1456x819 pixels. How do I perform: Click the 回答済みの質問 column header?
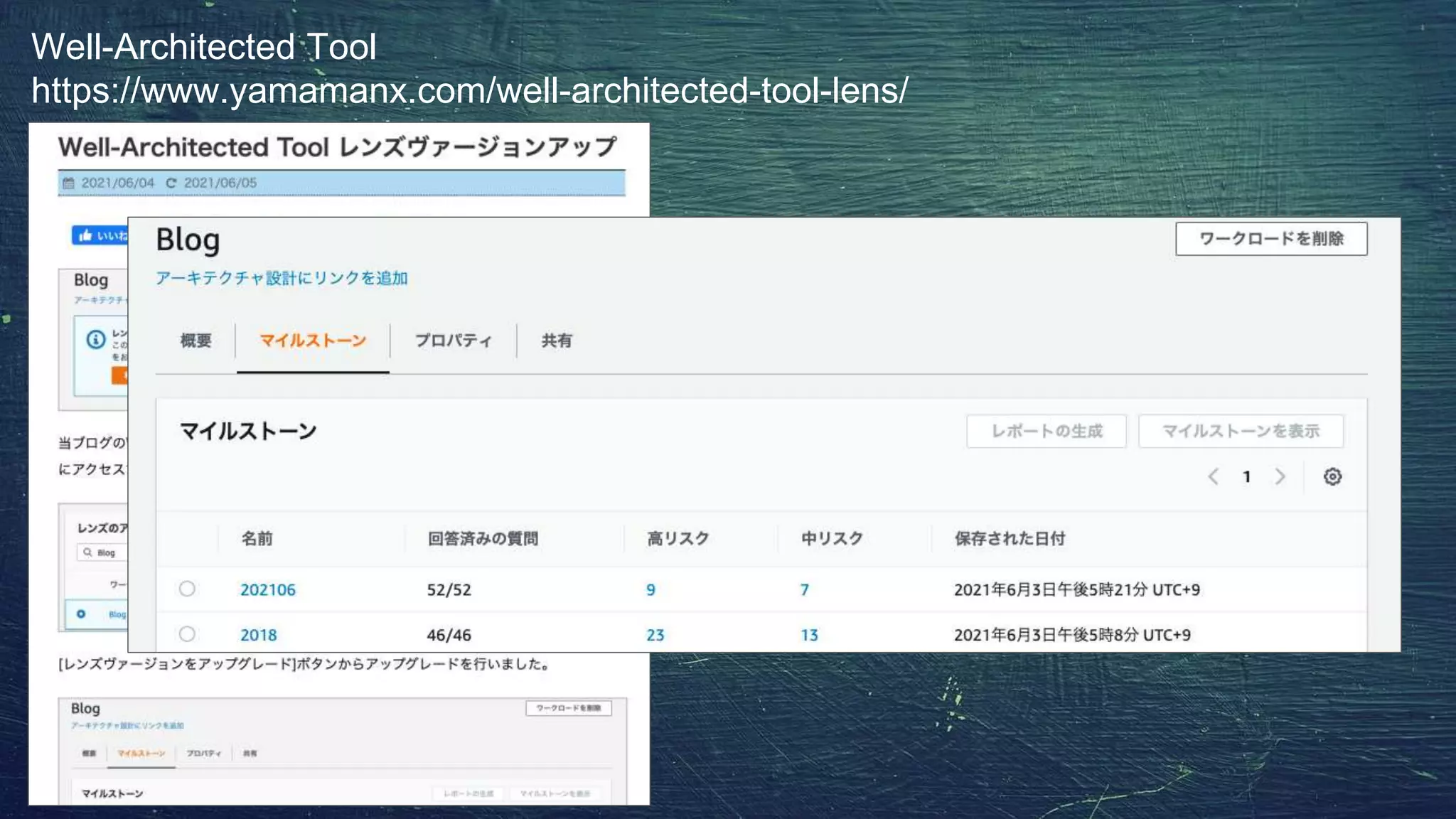click(x=483, y=538)
